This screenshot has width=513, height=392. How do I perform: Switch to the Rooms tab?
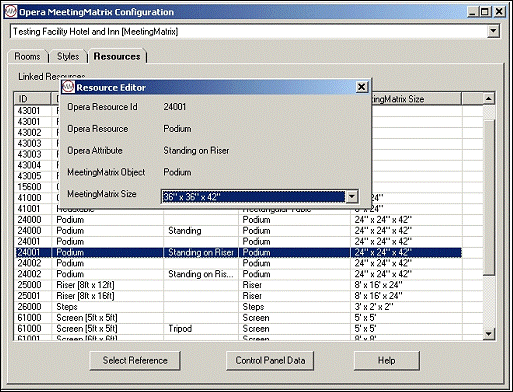27,57
